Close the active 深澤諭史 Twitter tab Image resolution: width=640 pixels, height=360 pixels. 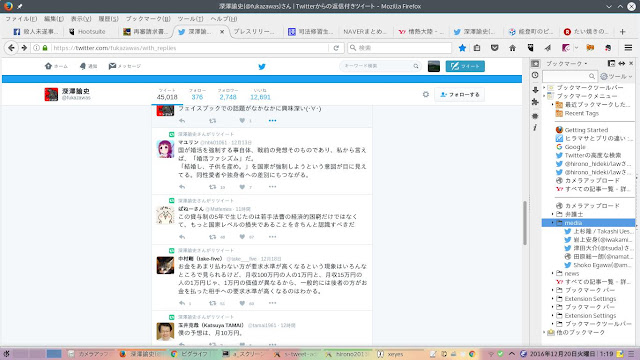222,31
